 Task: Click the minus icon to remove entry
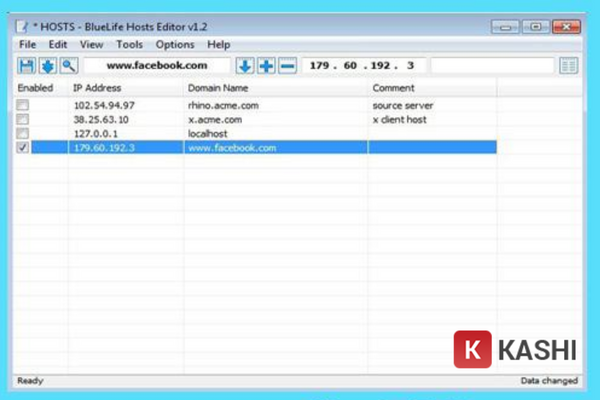(x=287, y=66)
